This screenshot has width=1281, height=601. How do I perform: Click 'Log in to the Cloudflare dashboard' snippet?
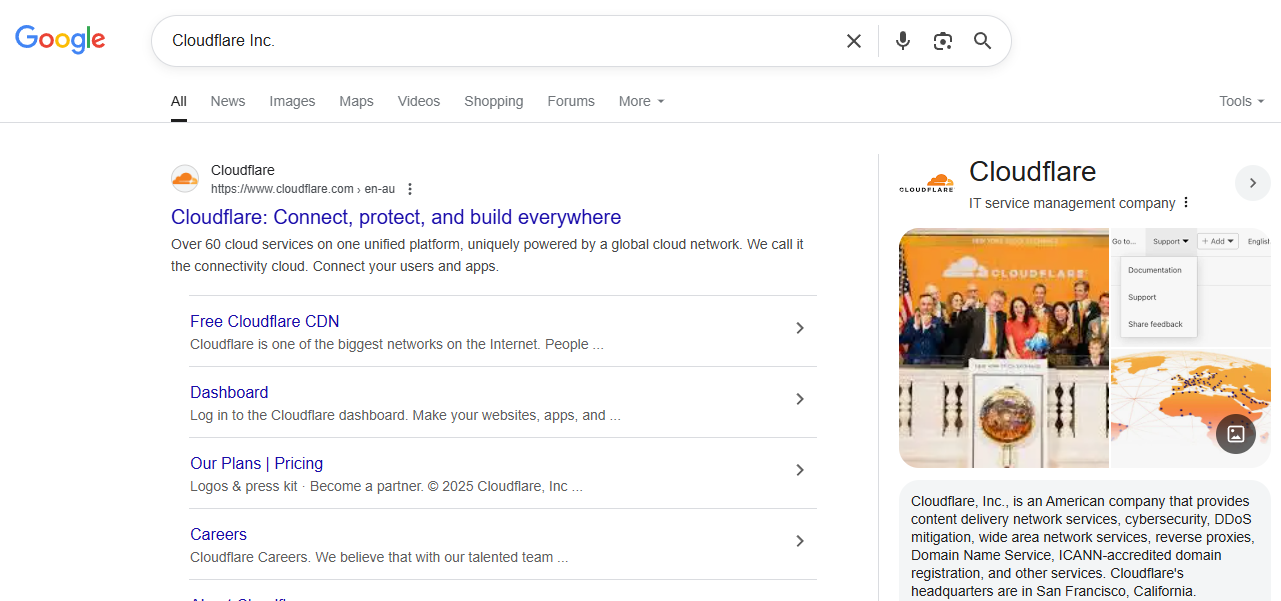[x=405, y=415]
